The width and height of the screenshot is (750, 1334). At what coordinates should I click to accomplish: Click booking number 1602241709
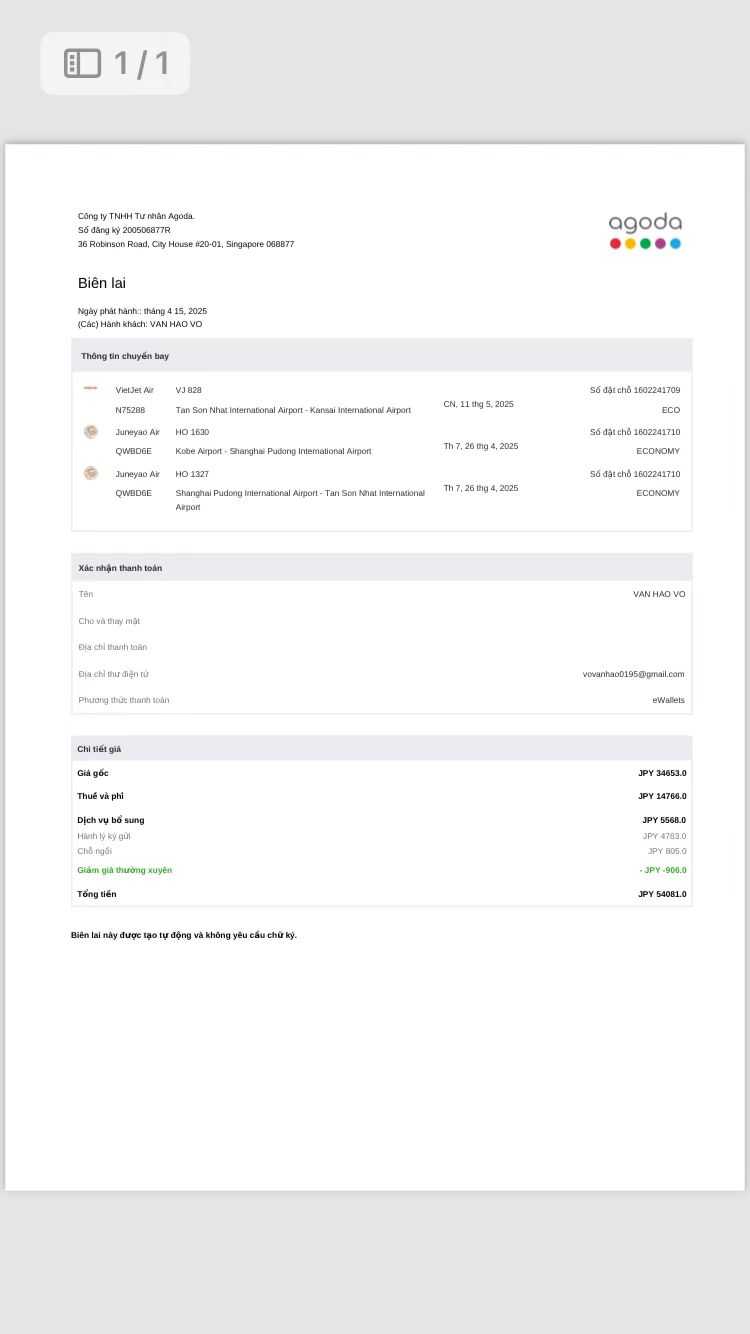pos(656,390)
